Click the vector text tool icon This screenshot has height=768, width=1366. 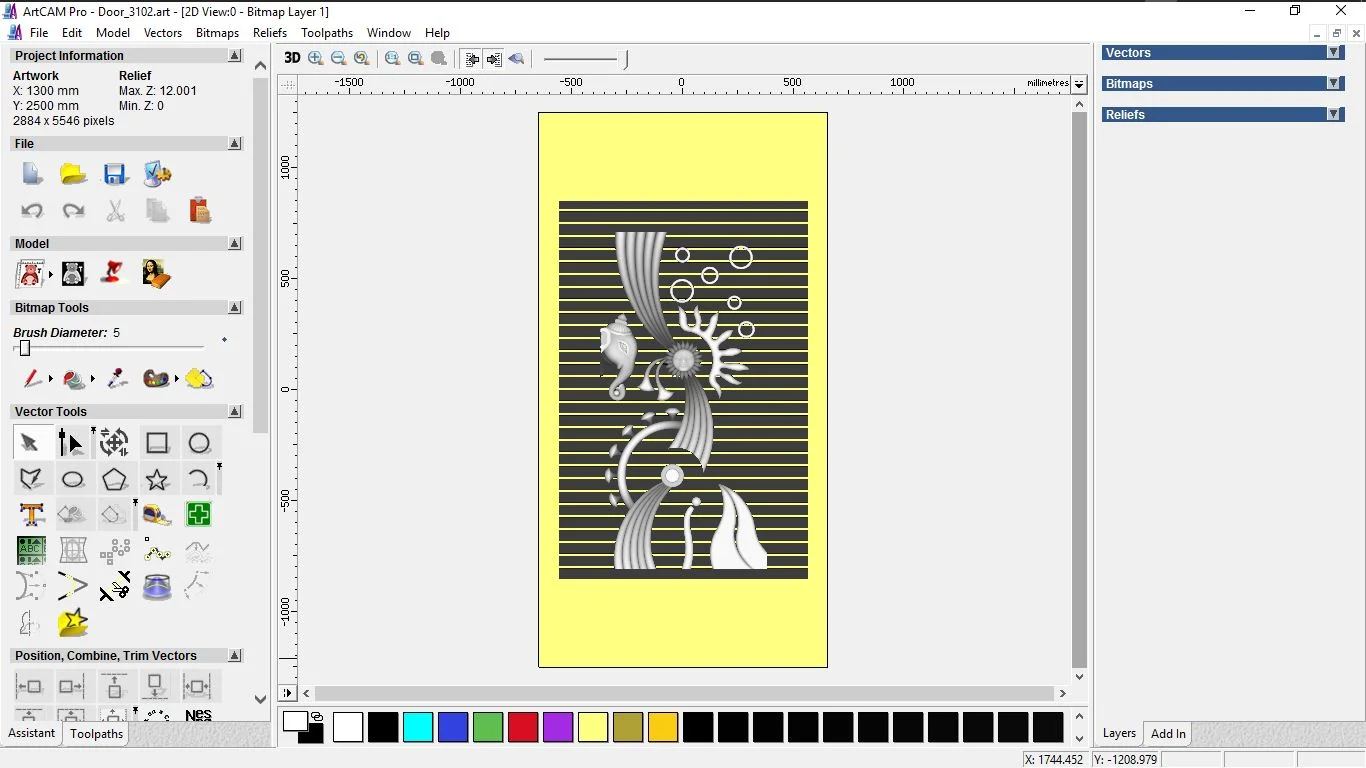click(32, 515)
